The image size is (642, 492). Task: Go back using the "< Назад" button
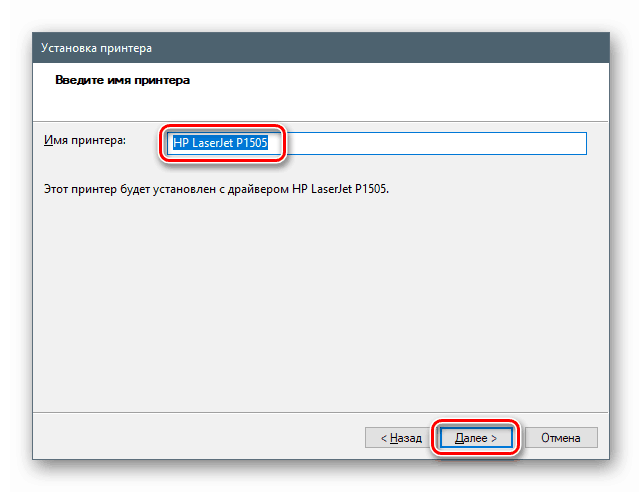click(400, 437)
